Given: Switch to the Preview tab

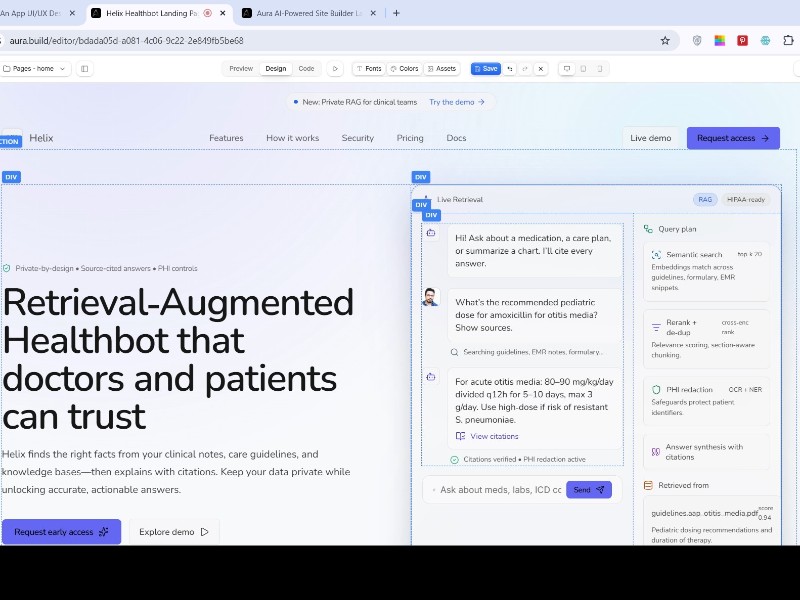Looking at the screenshot, I should (241, 69).
